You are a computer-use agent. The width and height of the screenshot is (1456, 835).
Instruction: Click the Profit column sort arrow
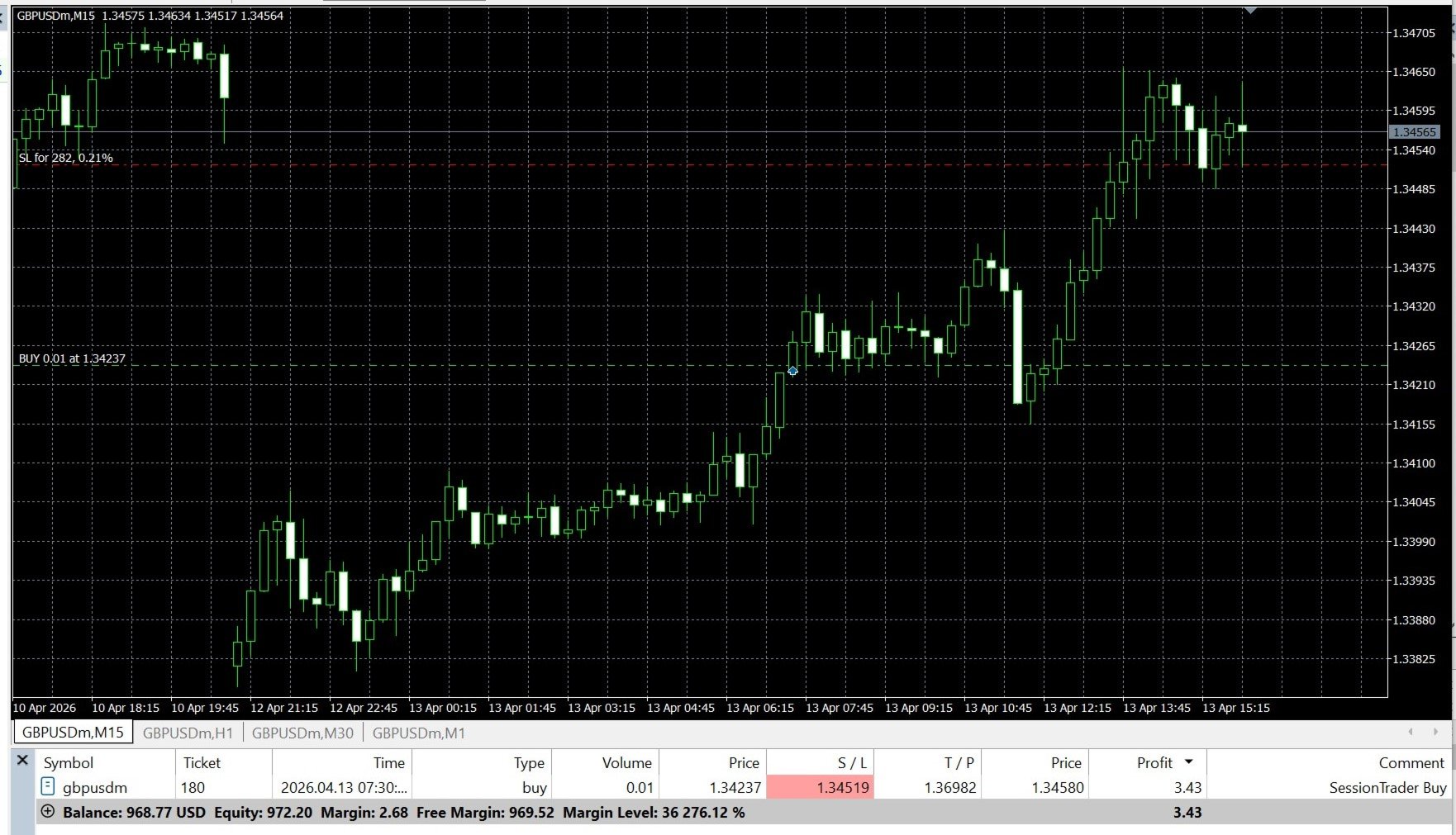click(1188, 761)
